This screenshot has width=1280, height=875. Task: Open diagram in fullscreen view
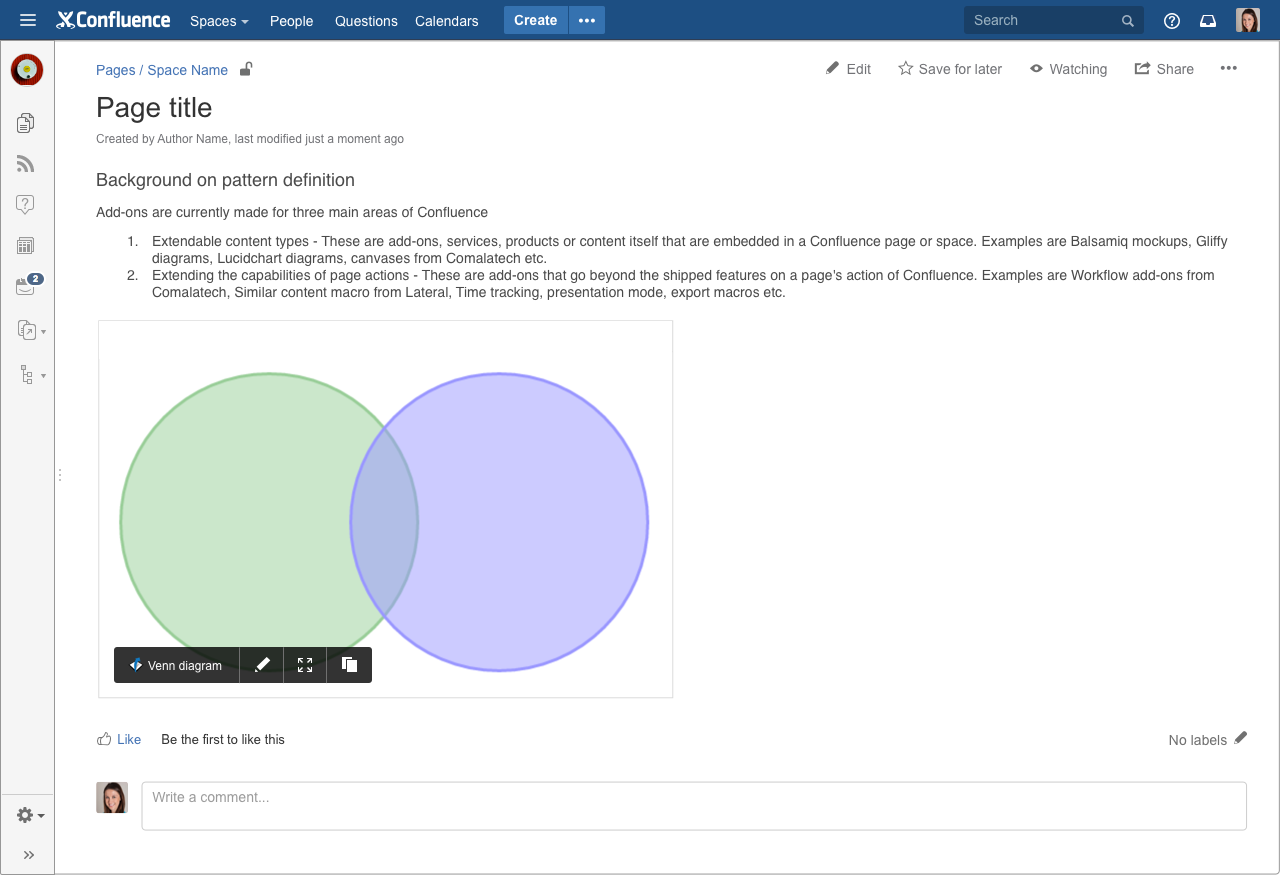305,665
